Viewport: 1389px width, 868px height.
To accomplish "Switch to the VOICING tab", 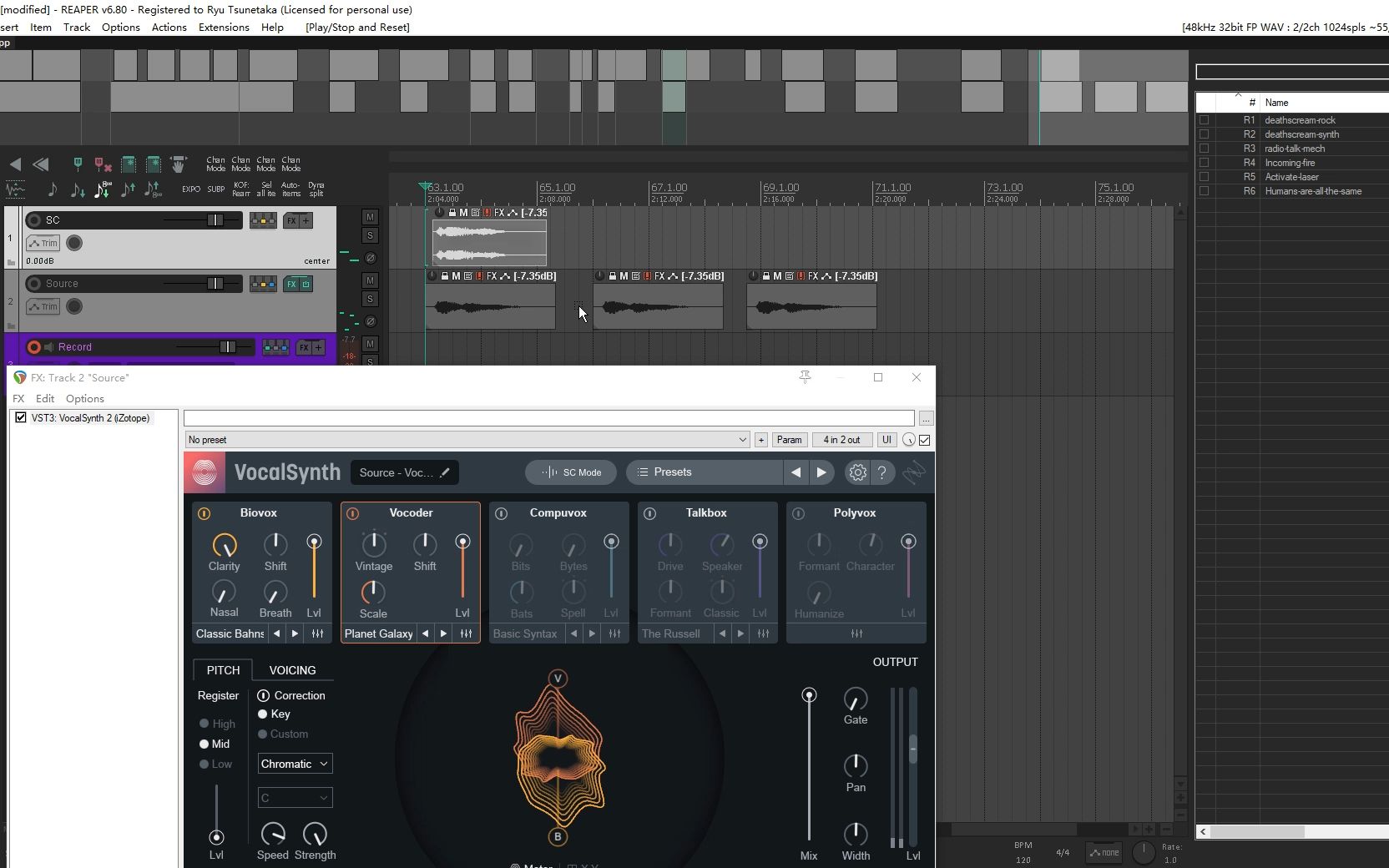I will 292,670.
